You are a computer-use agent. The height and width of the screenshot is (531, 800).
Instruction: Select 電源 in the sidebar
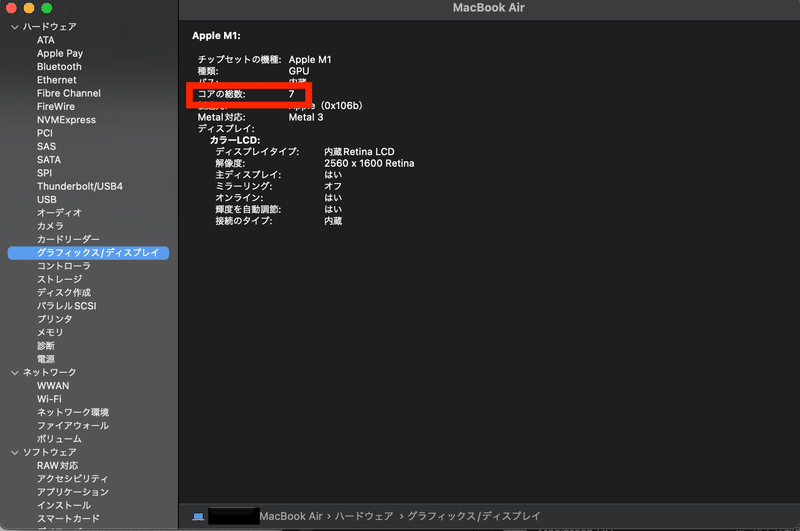pos(46,359)
